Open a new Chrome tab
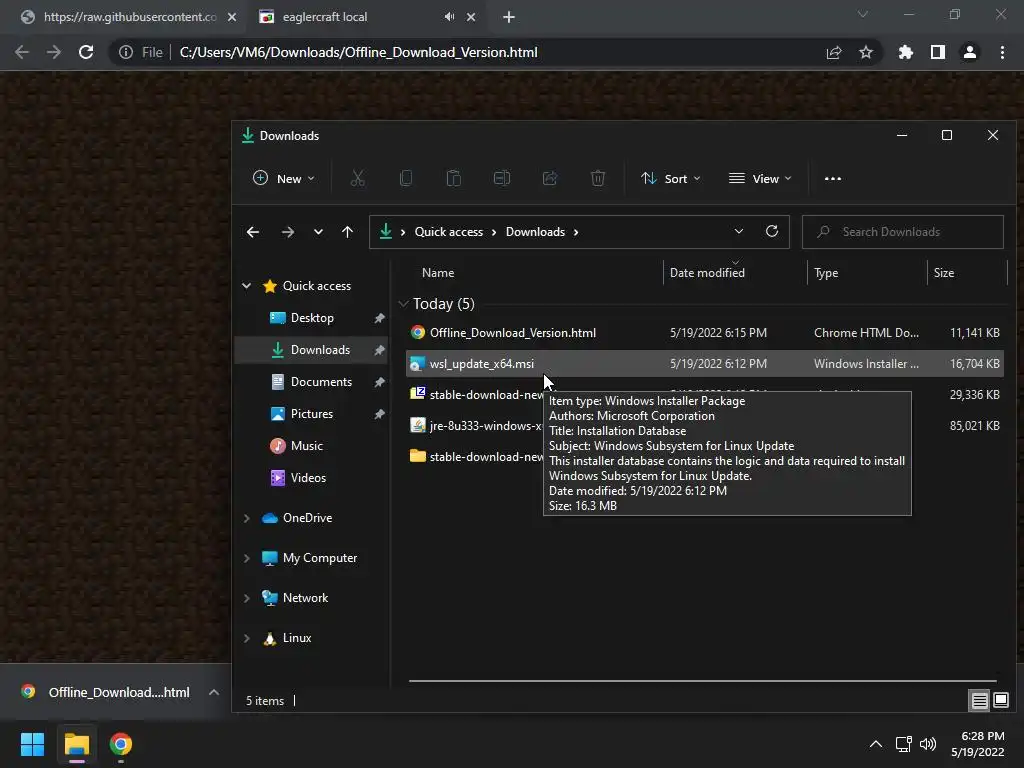Viewport: 1024px width, 768px height. 509,17
